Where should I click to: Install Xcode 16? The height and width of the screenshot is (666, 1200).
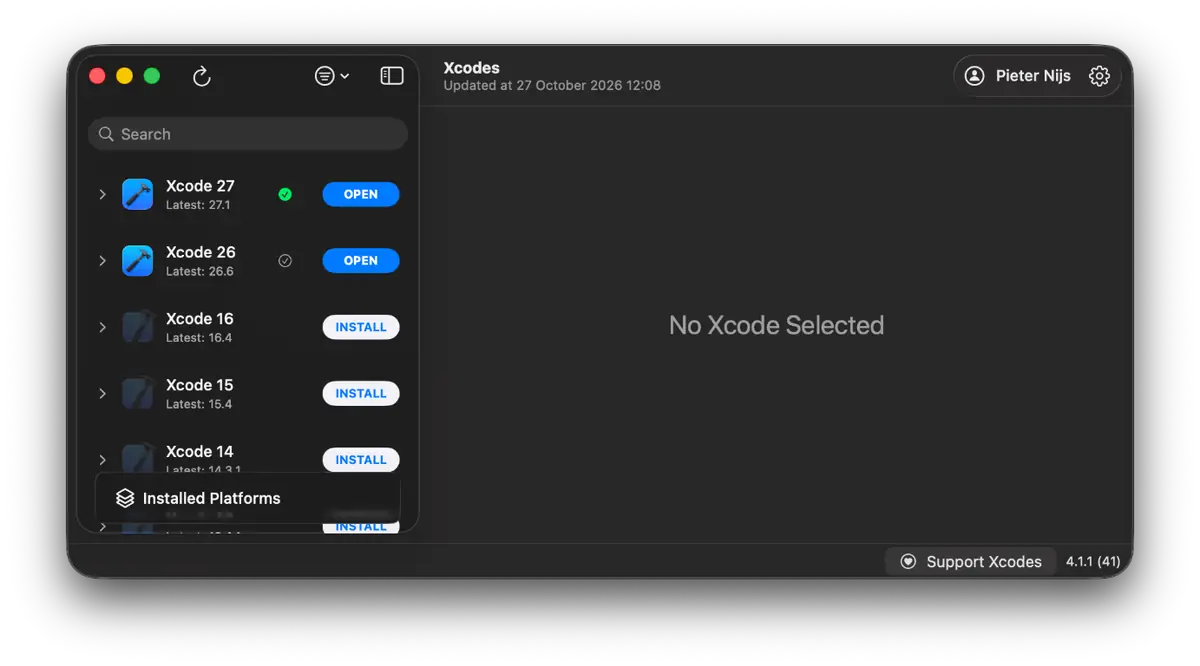tap(361, 327)
